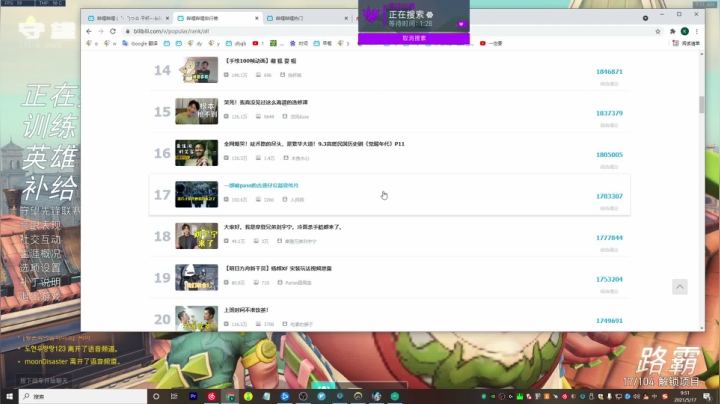Viewport: 720px width, 404px height.
Task: Open the Google 翻译 bookmark
Action: pyautogui.click(x=140, y=43)
